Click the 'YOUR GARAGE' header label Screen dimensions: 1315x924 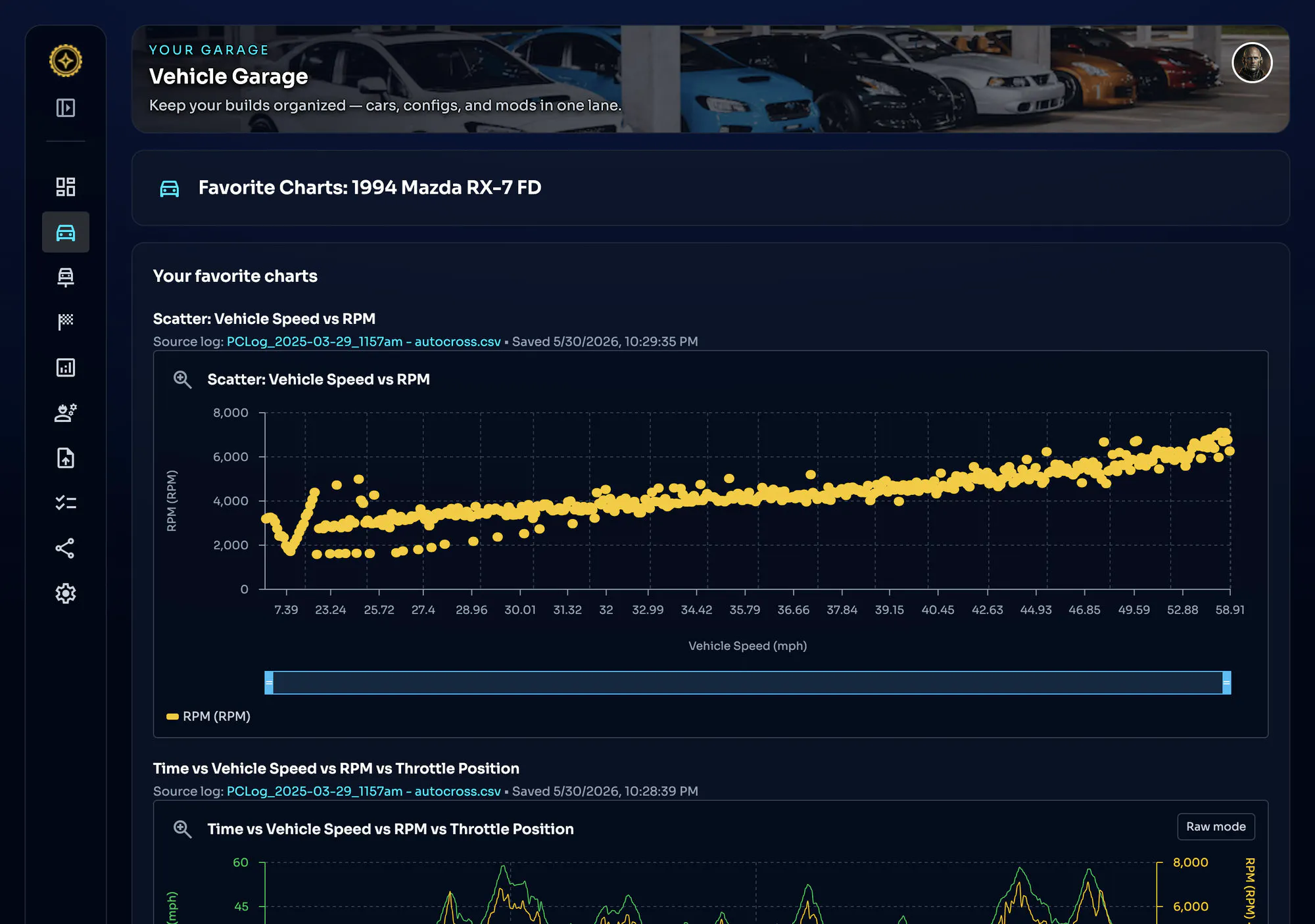(209, 50)
